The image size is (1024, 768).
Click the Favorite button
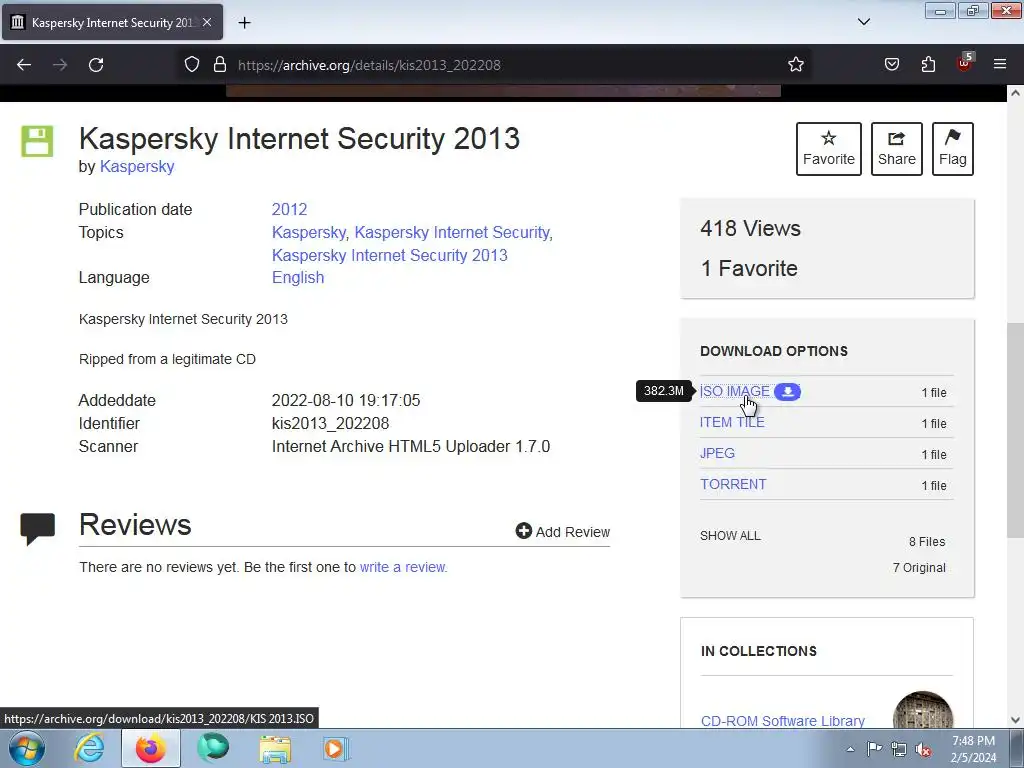point(829,149)
